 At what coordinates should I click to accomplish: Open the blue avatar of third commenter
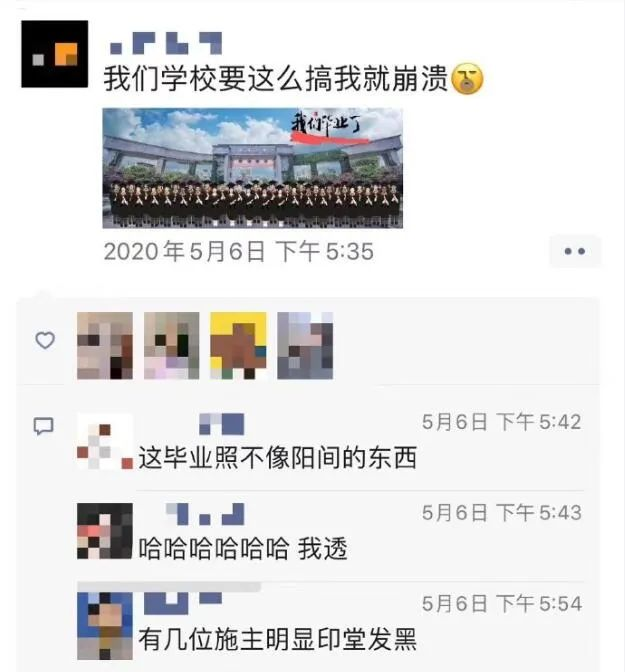tap(105, 626)
